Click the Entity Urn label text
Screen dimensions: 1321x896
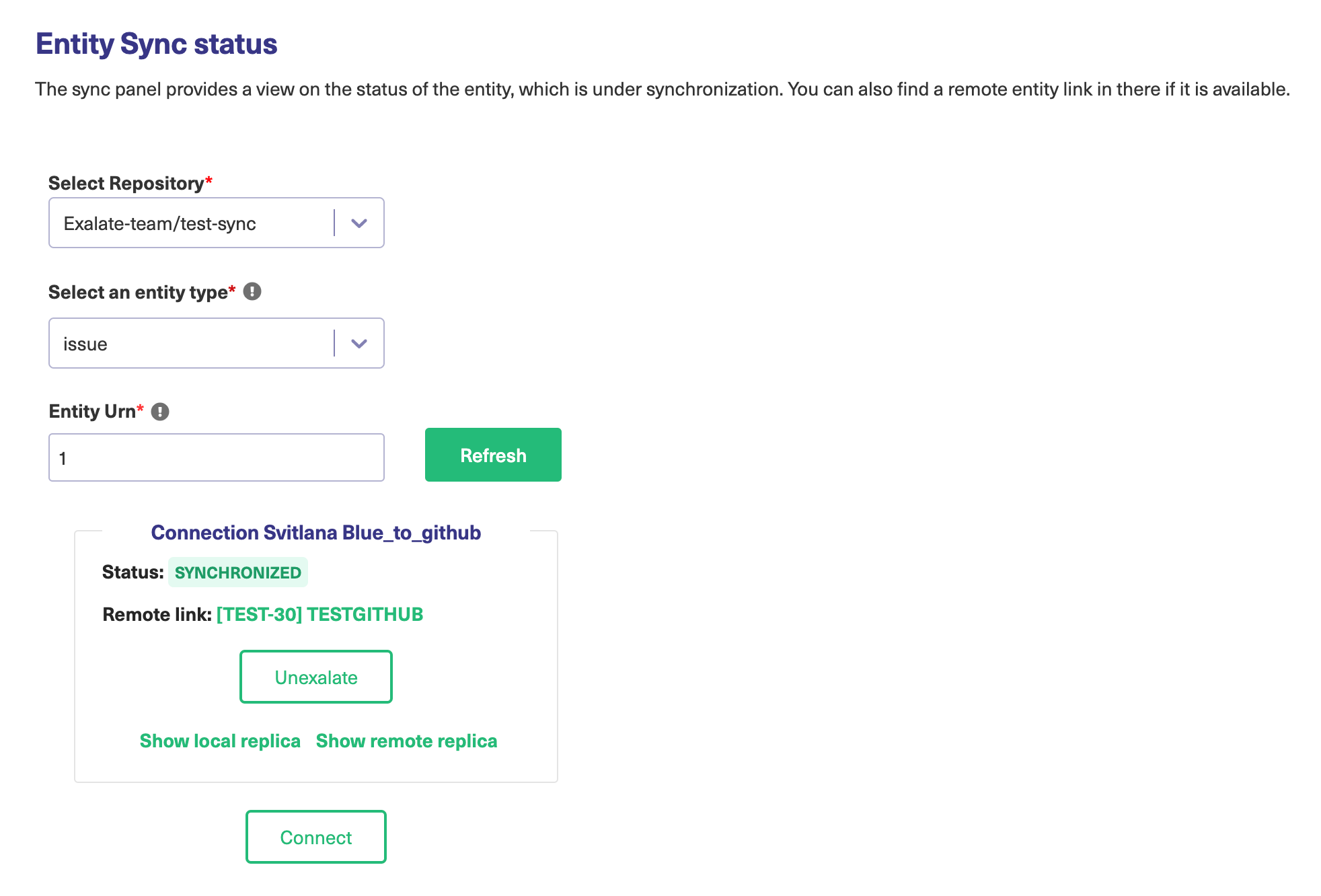coord(92,412)
